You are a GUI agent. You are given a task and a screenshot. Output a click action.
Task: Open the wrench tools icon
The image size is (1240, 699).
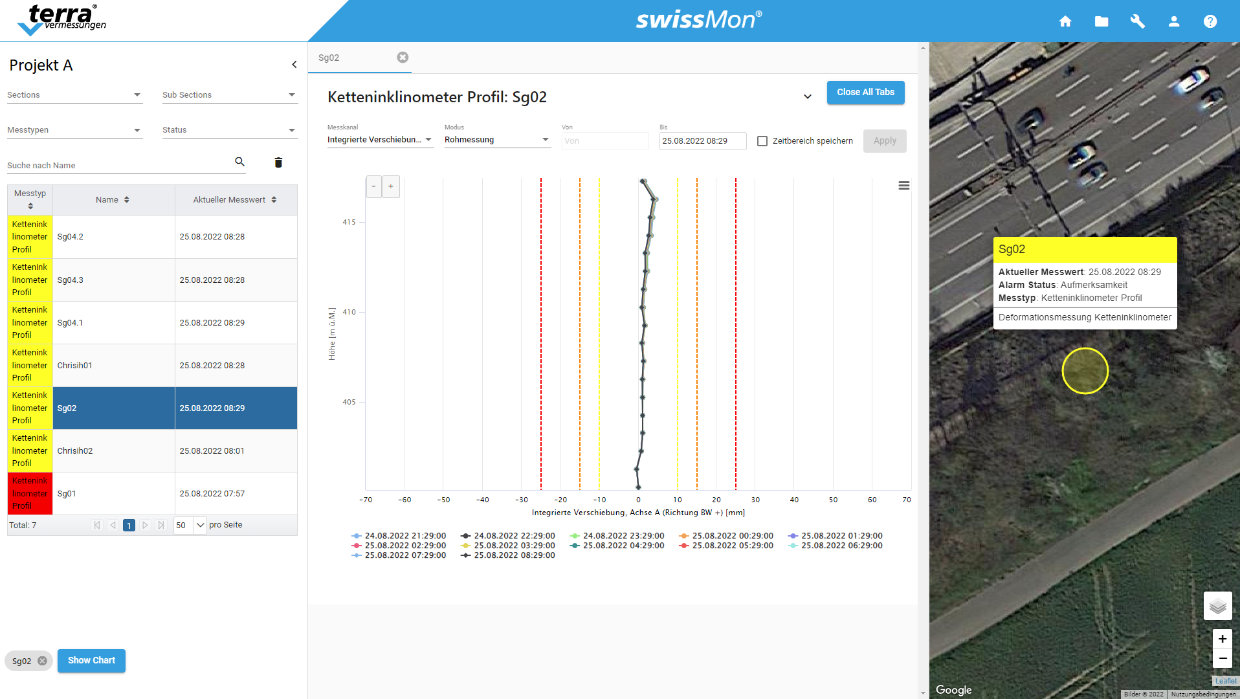1137,21
